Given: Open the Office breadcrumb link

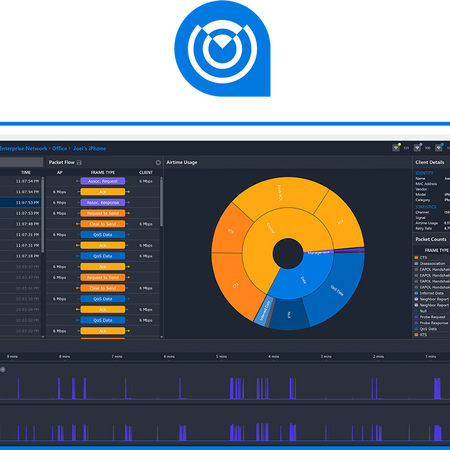Looking at the screenshot, I should [x=60, y=148].
